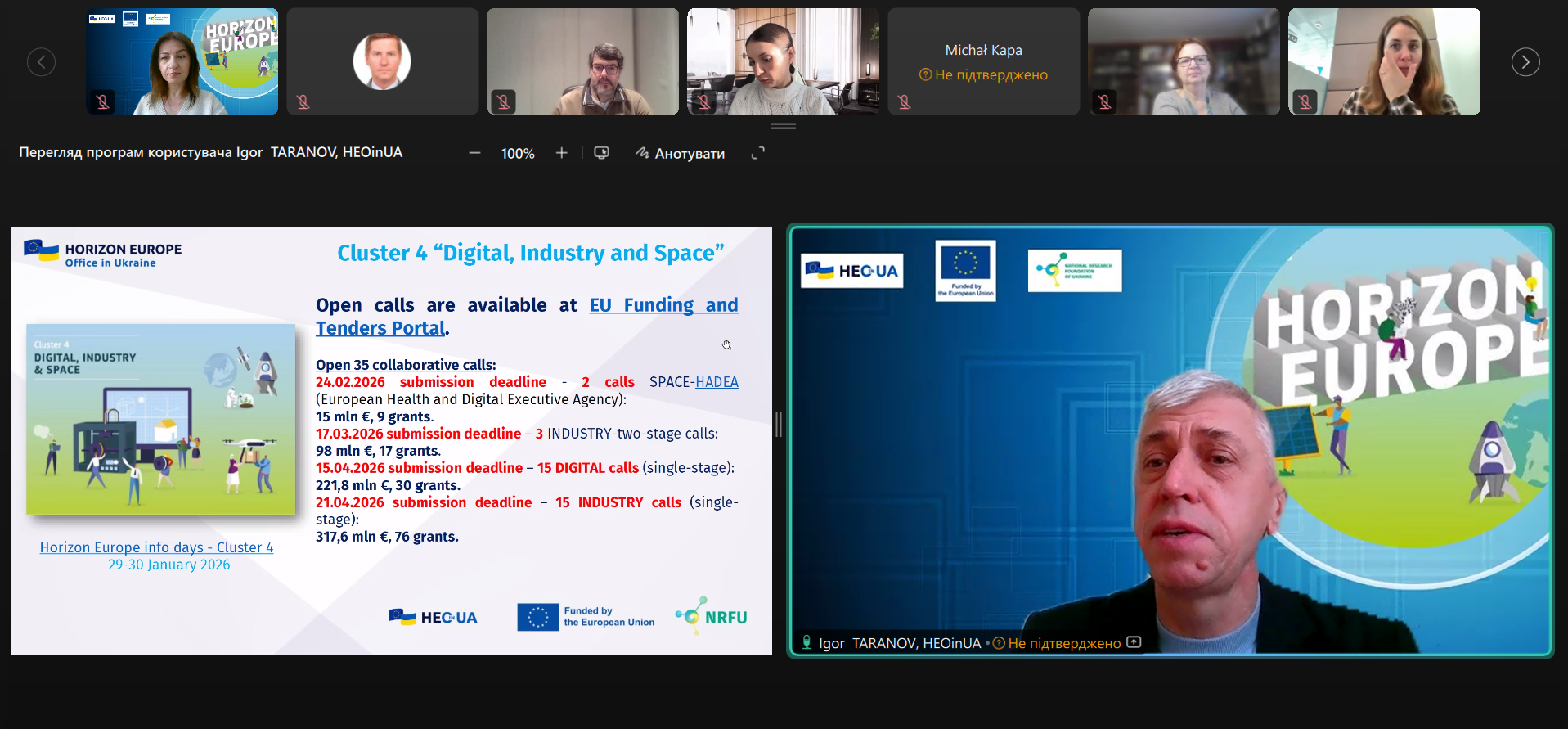This screenshot has width=1568, height=729.
Task: Select the Michał Kapa participant tile
Action: click(x=983, y=61)
